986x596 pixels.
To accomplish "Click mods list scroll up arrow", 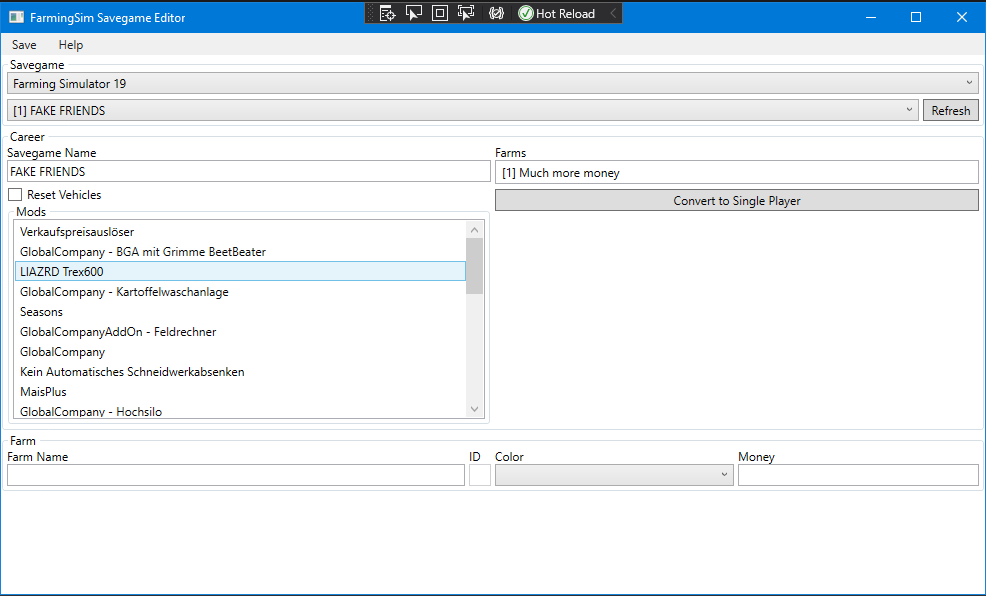I will (475, 229).
